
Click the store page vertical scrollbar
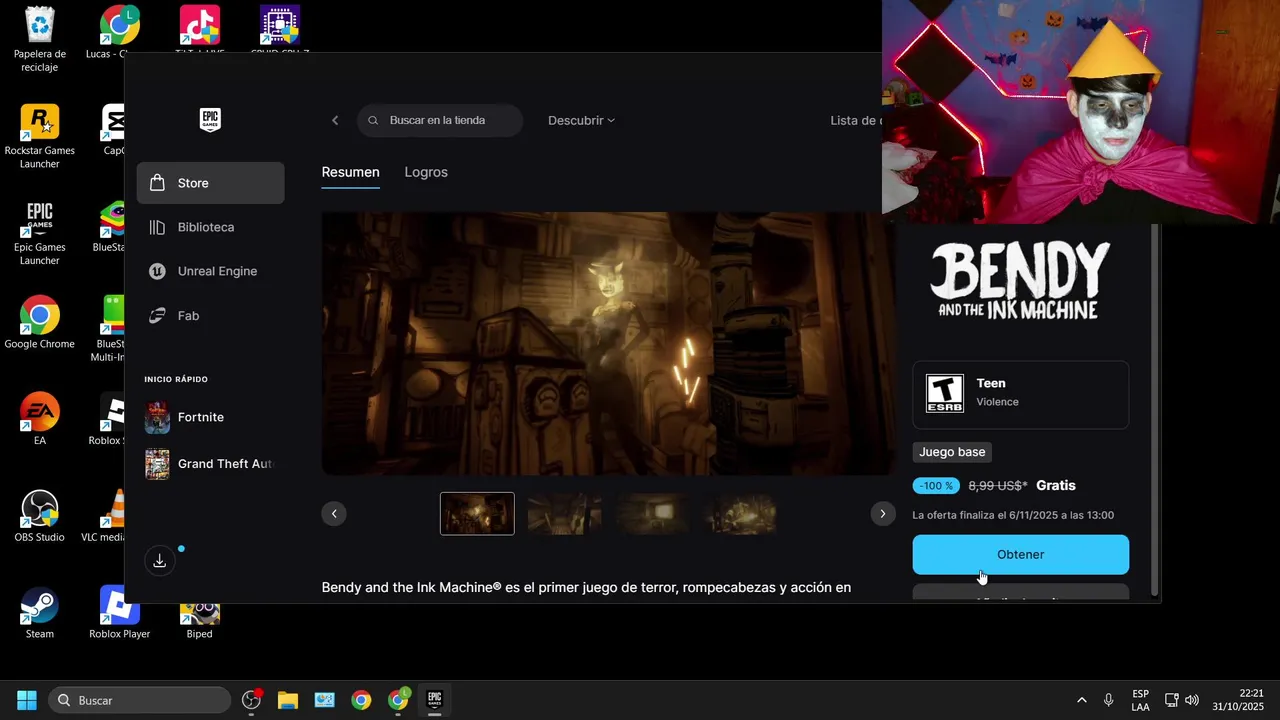(x=1155, y=408)
